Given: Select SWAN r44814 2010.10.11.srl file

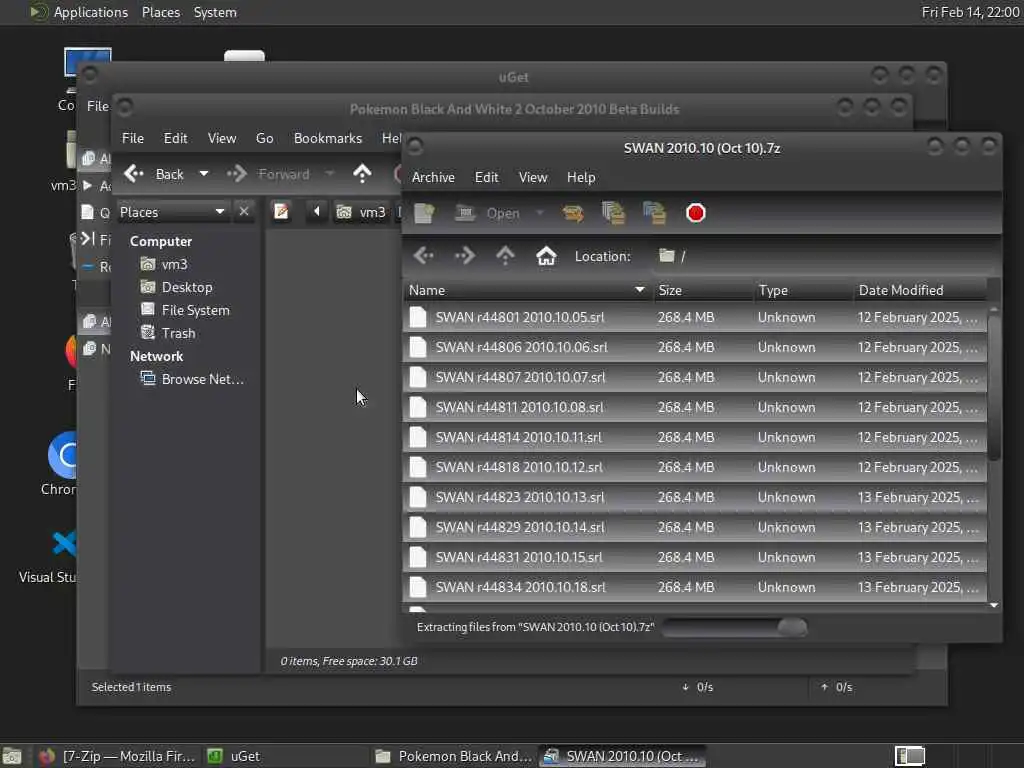Looking at the screenshot, I should click(694, 438).
